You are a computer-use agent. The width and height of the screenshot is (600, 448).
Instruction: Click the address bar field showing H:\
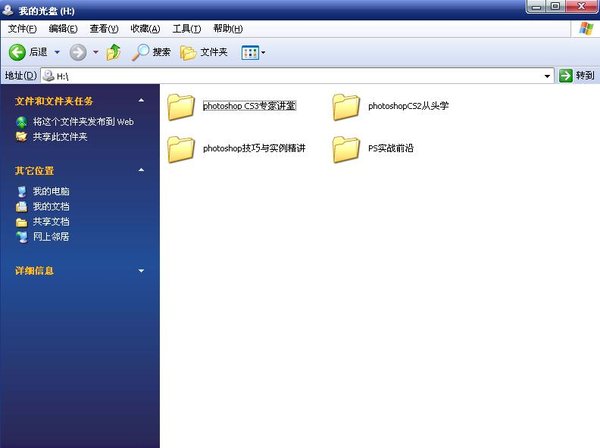(300, 76)
